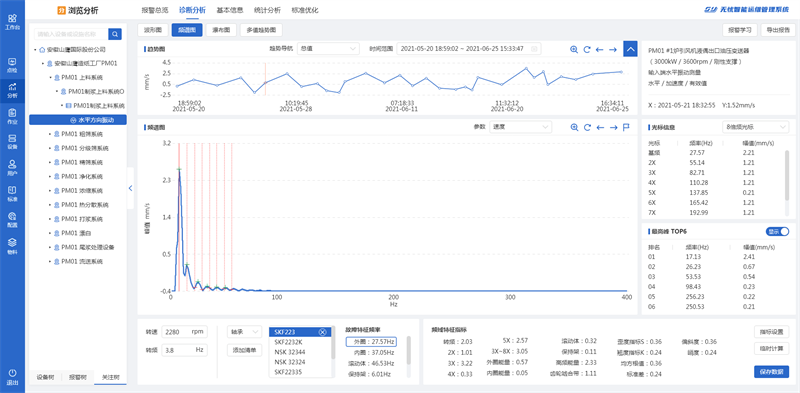Image resolution: width=800 pixels, height=393 pixels.
Task: Remove SKF223 with its circled X icon
Action: (x=322, y=332)
